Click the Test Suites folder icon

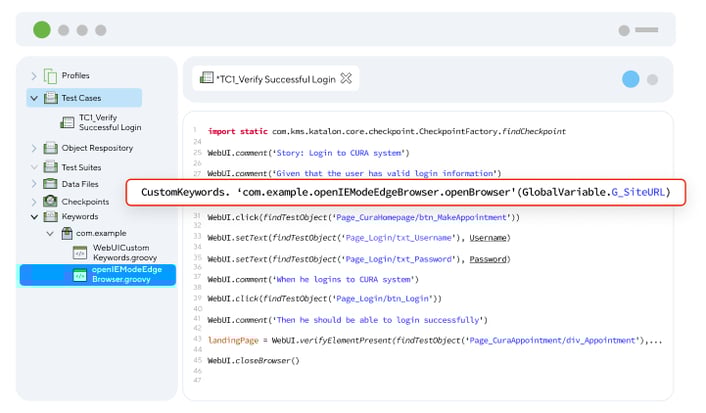point(50,167)
